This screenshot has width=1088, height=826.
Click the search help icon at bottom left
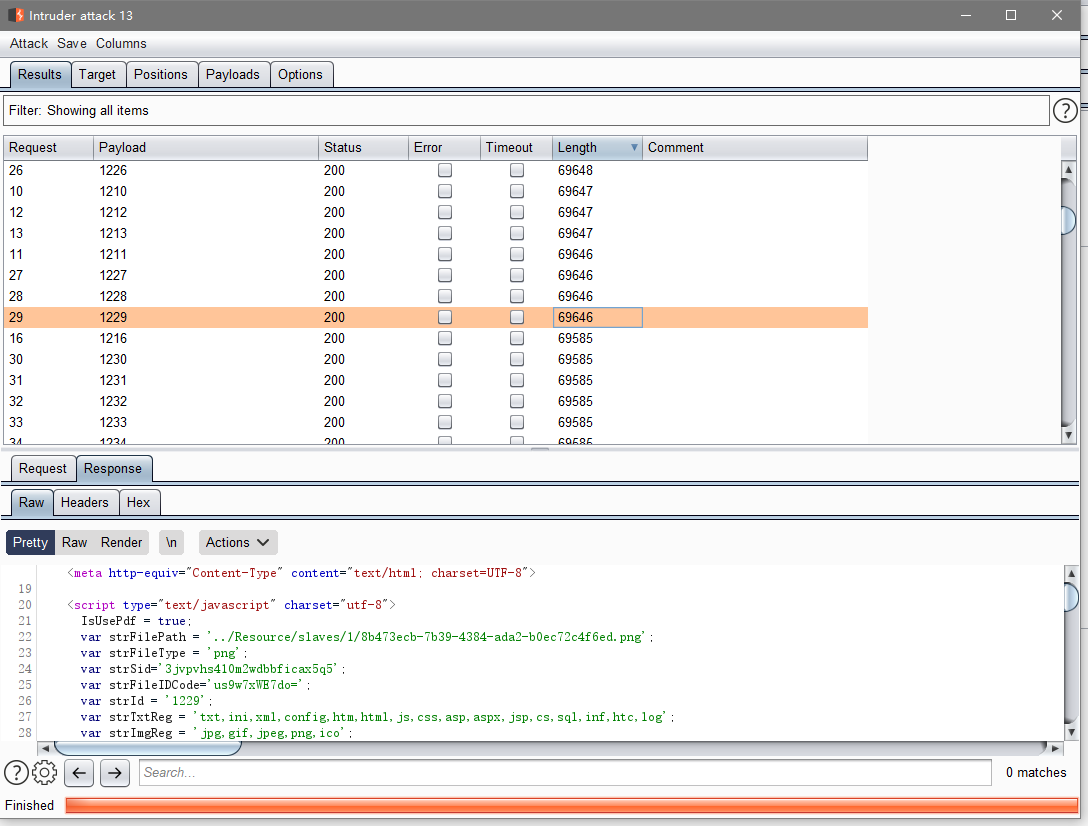(x=16, y=772)
